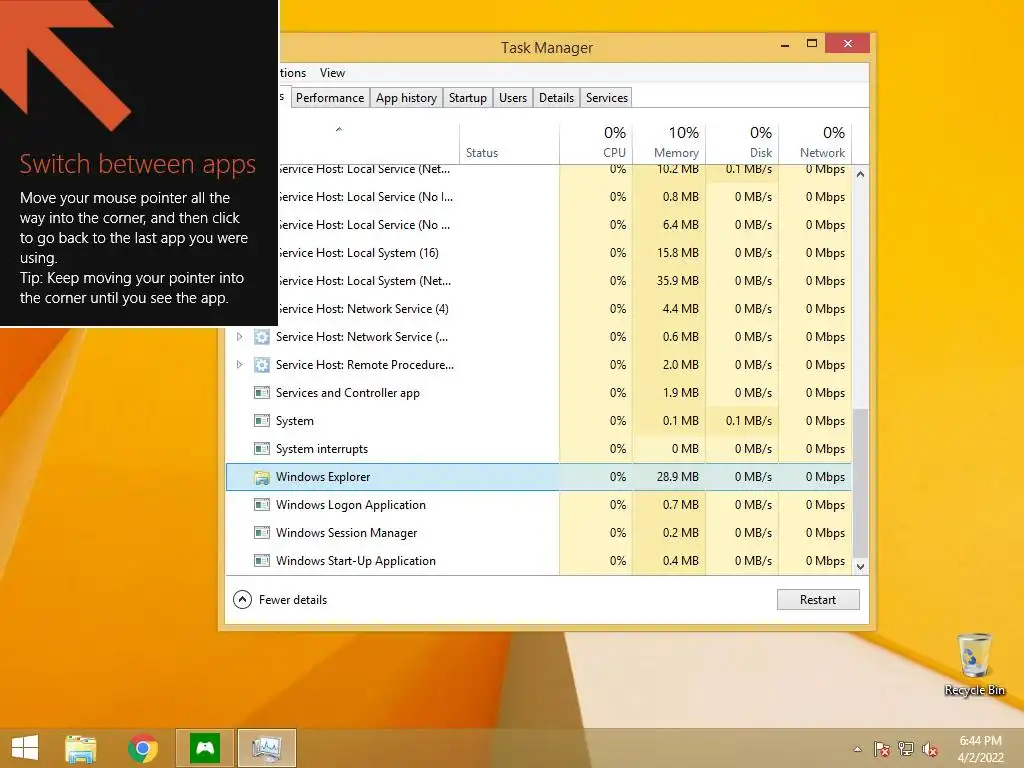
Task: Close the Task Manager window
Action: (x=848, y=44)
